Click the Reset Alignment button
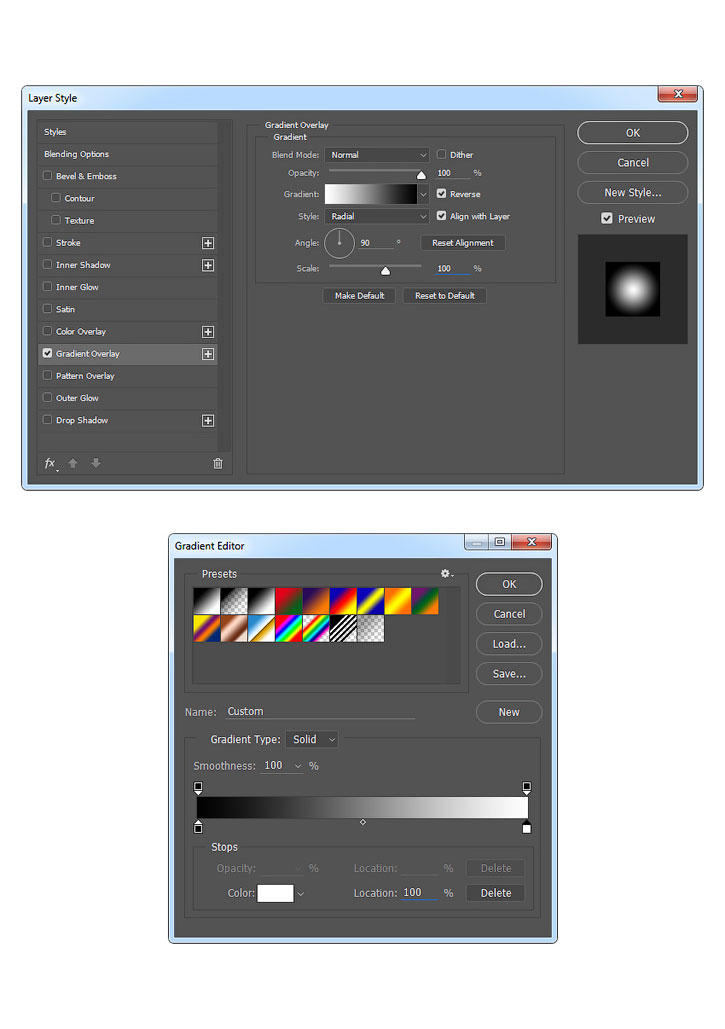Screen dimensions: 725x1029 [463, 243]
